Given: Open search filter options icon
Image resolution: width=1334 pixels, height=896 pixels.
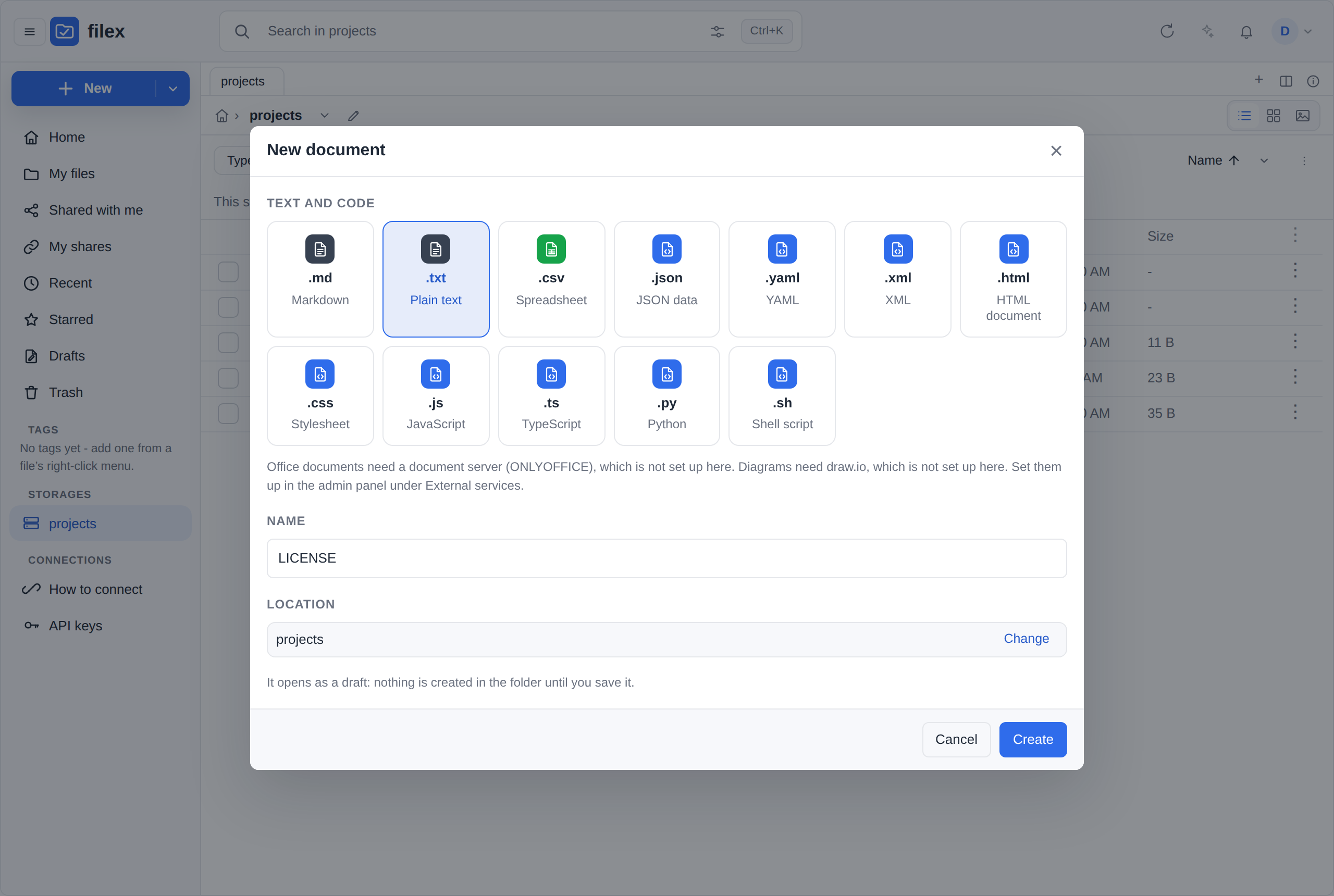Looking at the screenshot, I should click(717, 31).
